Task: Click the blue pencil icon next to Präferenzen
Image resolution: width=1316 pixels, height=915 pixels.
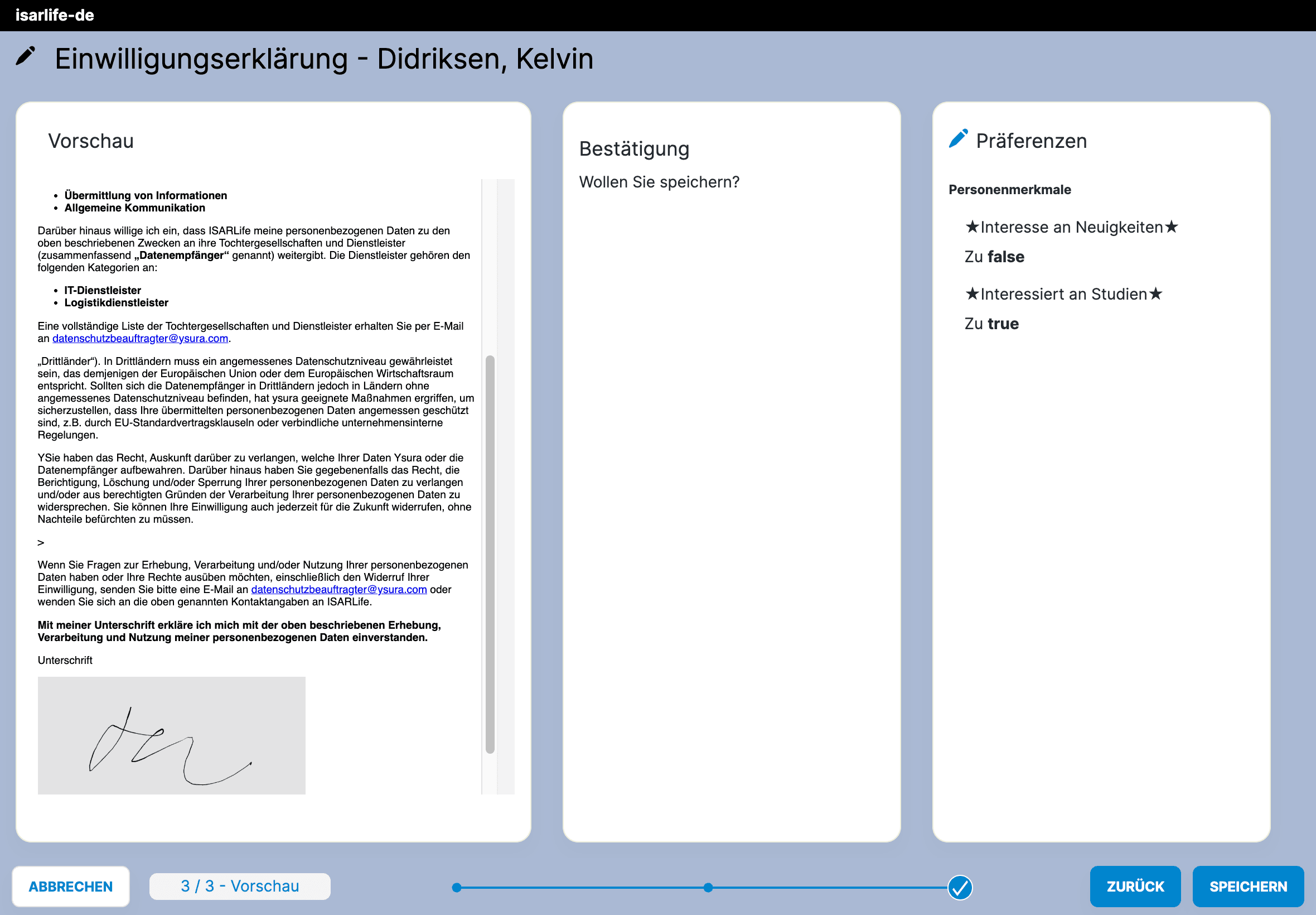Action: [x=958, y=139]
